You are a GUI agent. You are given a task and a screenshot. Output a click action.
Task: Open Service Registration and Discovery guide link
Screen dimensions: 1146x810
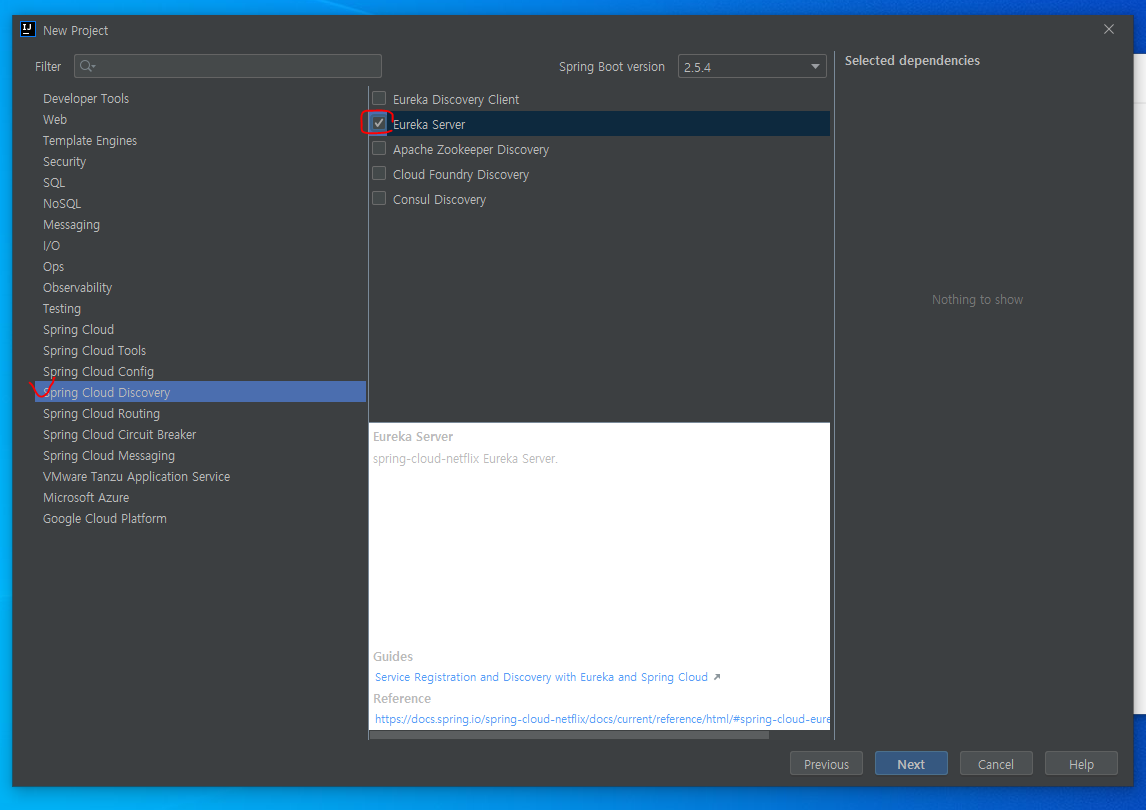(542, 677)
